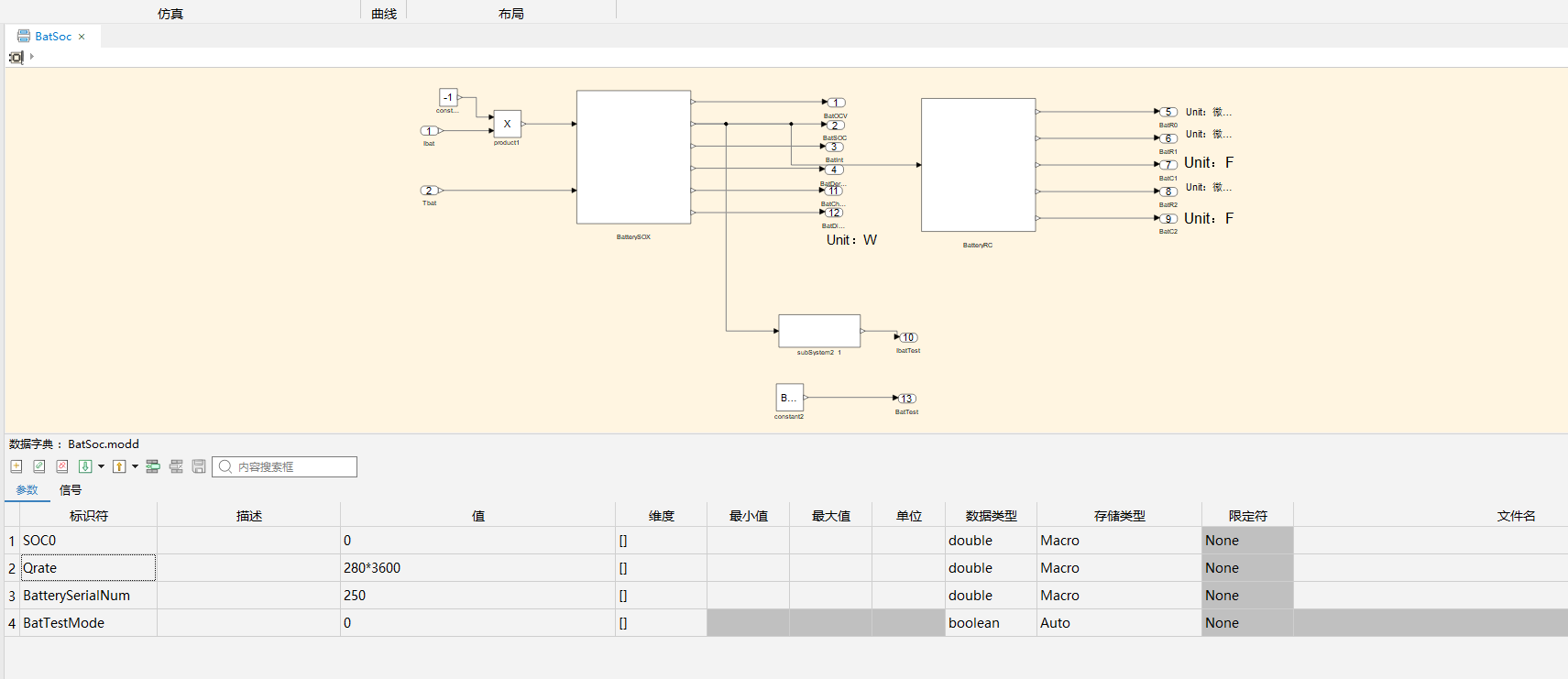Select the SOC0 identifier cell
This screenshot has width=1568, height=679.
tap(89, 541)
